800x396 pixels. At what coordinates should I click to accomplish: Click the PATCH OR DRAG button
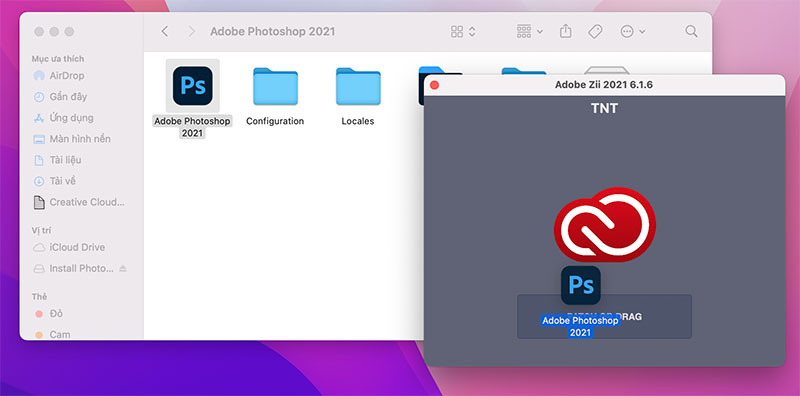pyautogui.click(x=605, y=316)
